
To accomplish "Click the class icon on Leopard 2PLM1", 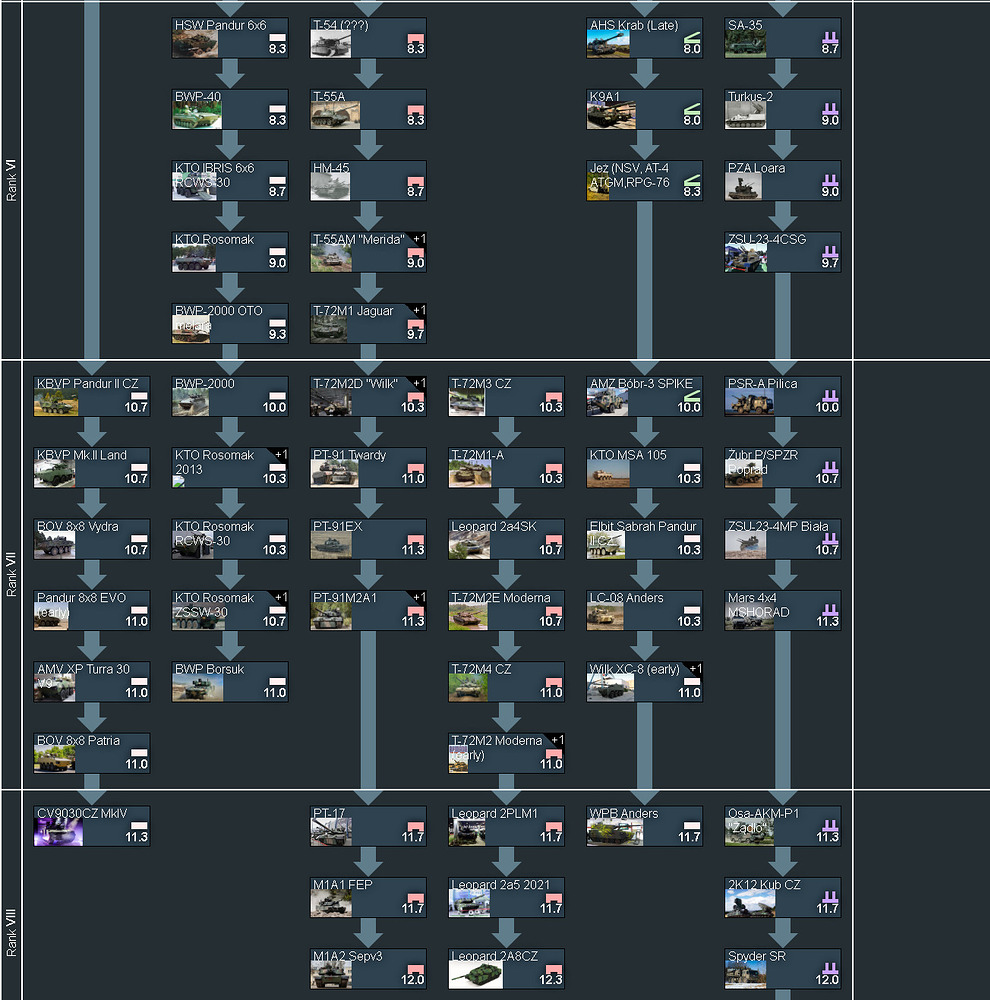I will coord(553,825).
